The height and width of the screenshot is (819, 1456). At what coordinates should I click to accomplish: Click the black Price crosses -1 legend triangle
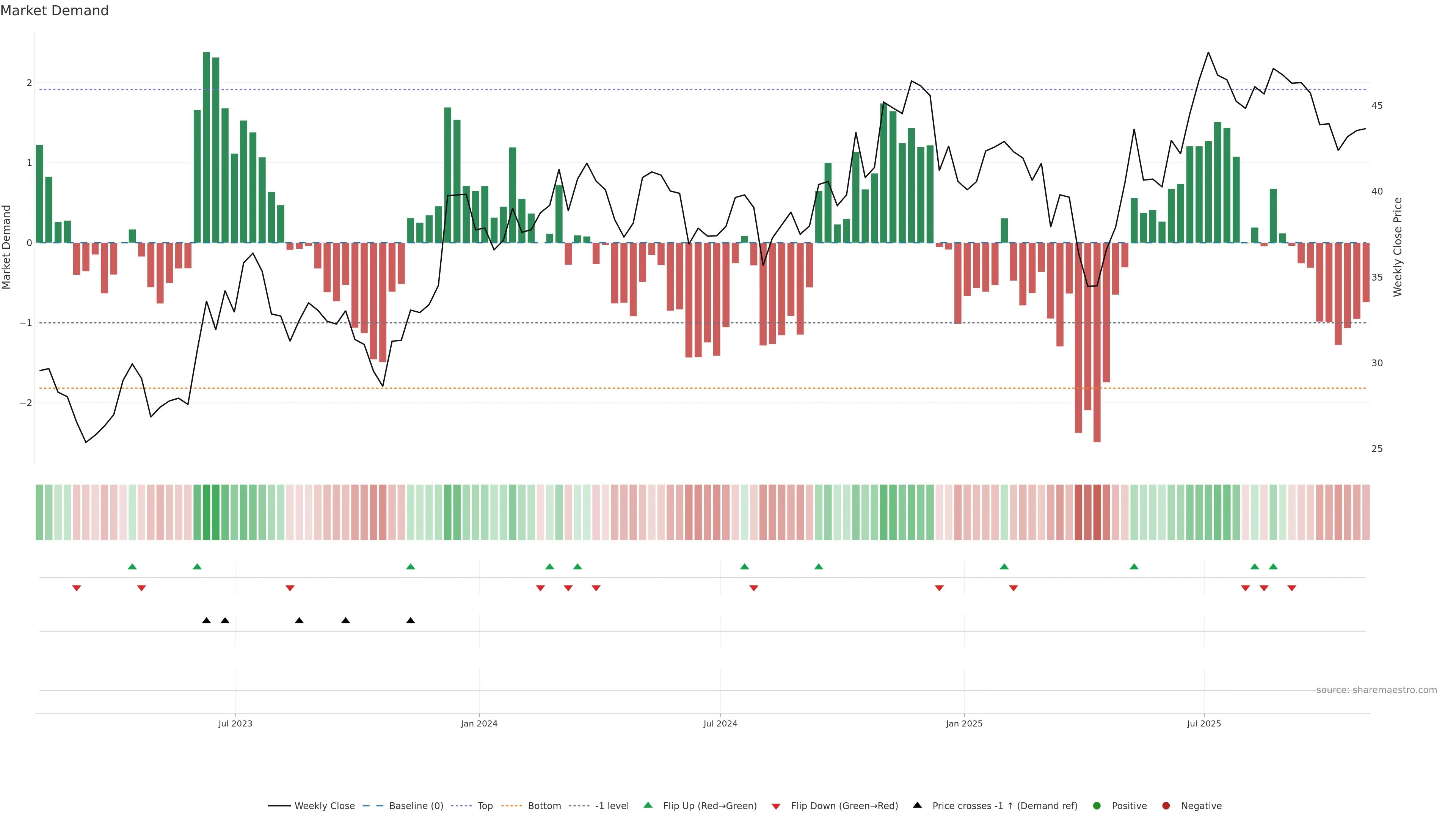(x=917, y=805)
